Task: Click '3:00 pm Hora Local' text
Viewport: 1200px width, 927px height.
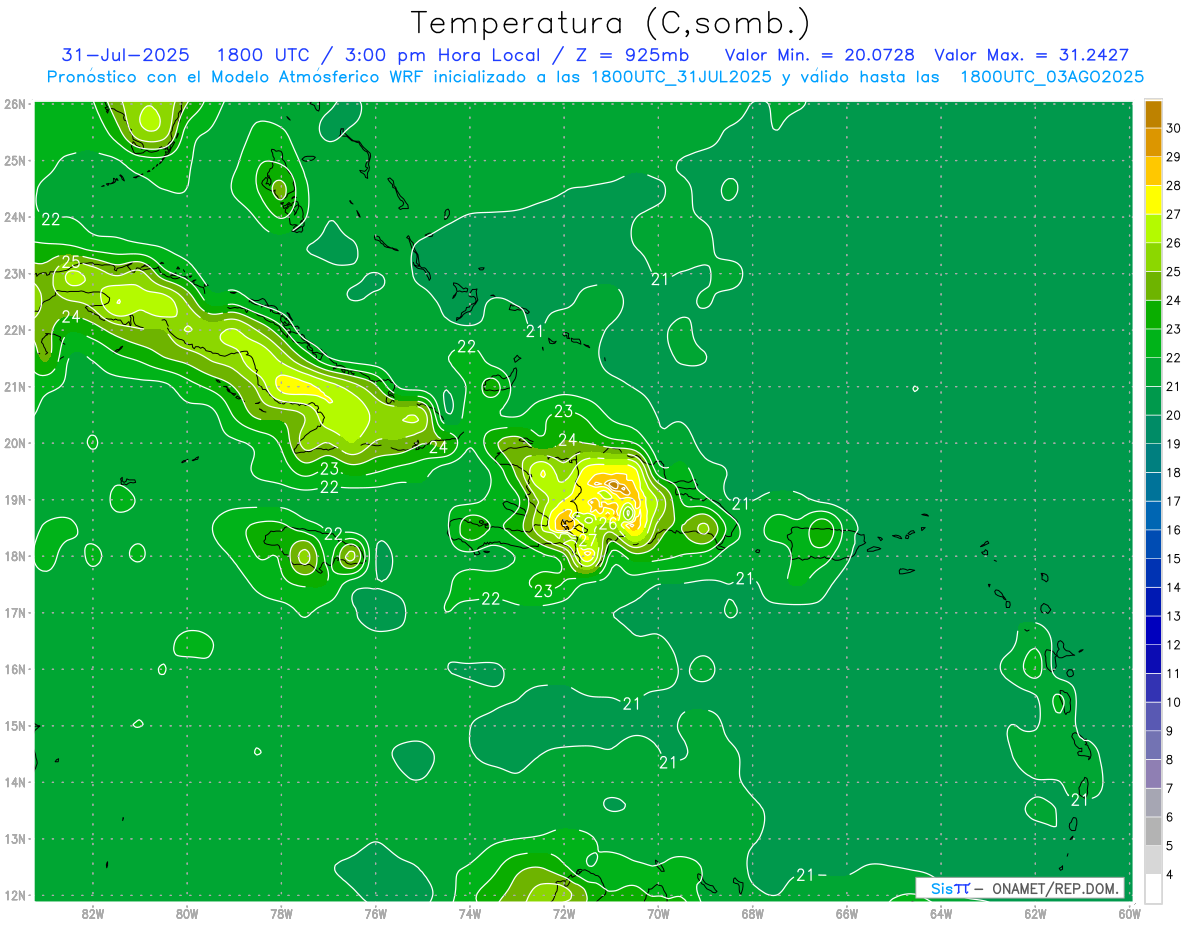Action: pos(441,55)
